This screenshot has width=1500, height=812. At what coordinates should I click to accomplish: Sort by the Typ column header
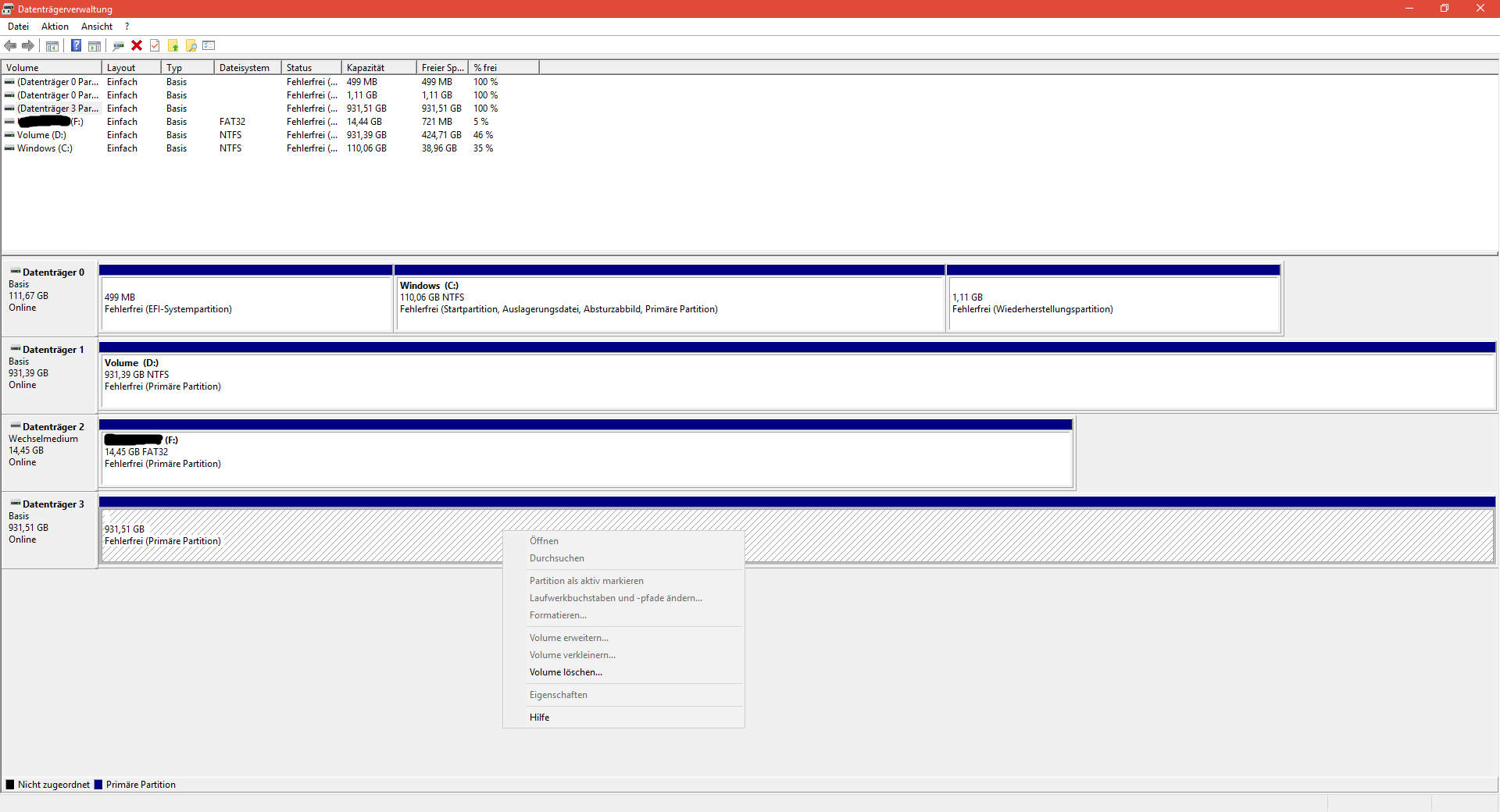coord(187,68)
